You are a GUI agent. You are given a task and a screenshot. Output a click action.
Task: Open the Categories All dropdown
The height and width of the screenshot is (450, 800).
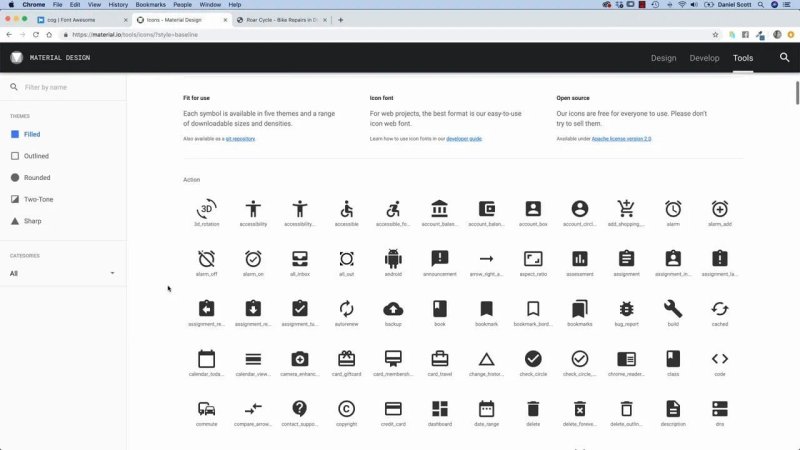(62, 273)
